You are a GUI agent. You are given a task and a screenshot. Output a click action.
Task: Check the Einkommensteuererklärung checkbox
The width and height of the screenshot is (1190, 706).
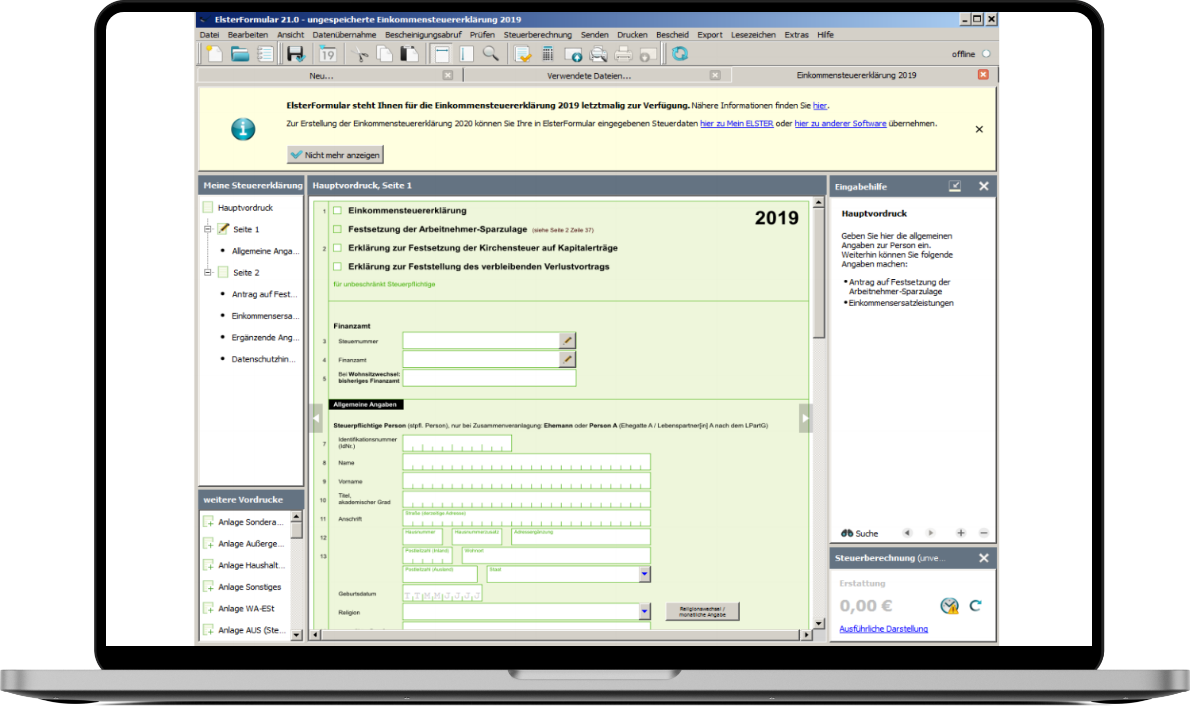click(x=337, y=211)
